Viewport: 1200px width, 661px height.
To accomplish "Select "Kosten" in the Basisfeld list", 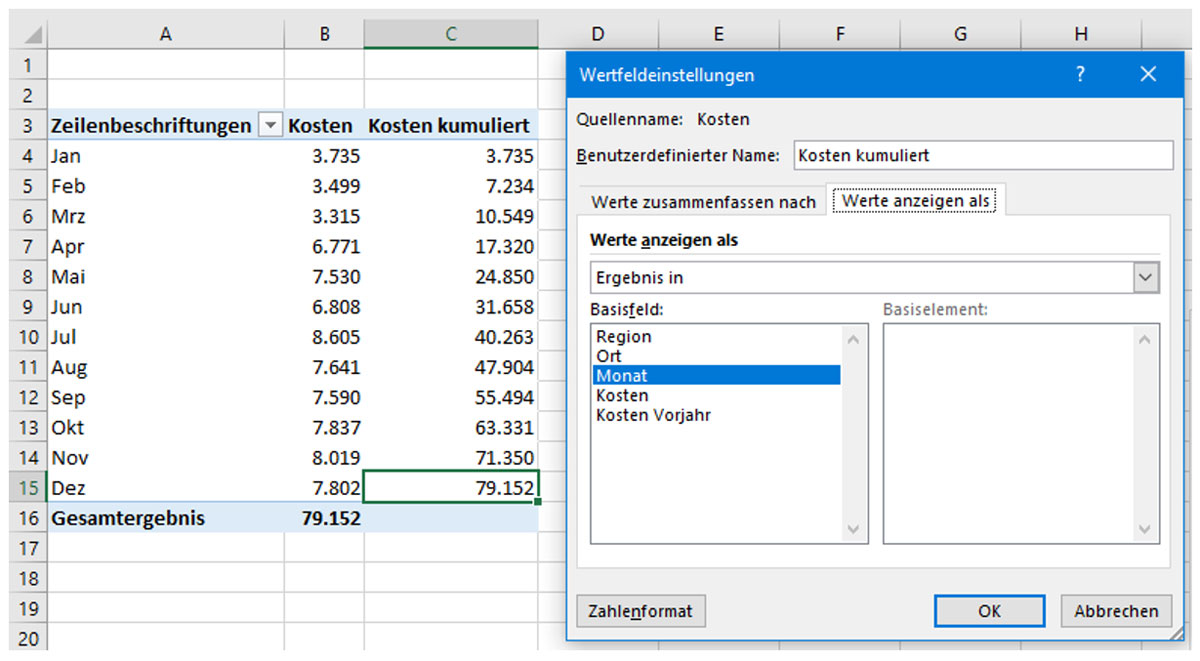I will (624, 395).
